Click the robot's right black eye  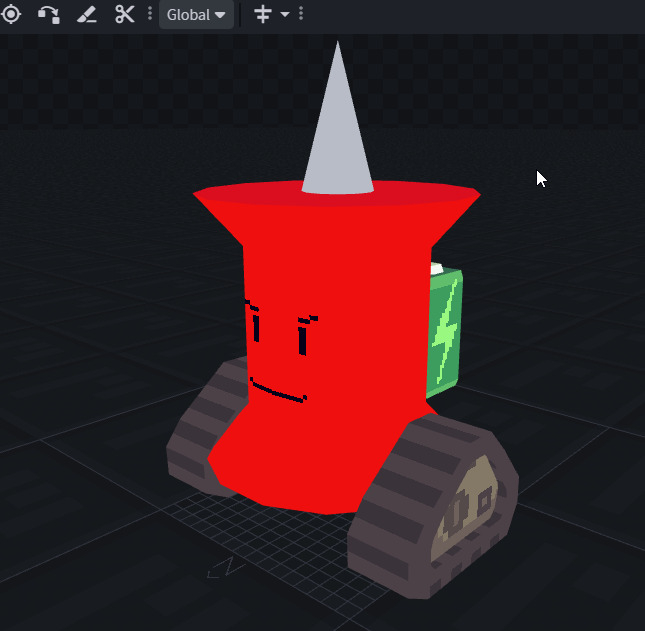(304, 336)
